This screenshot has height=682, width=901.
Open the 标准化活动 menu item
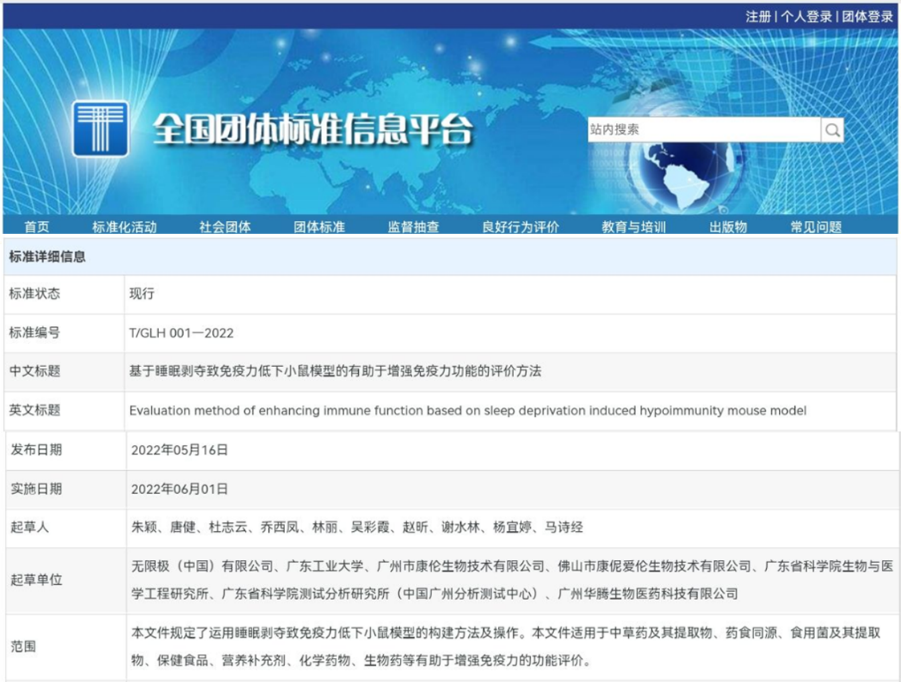(124, 227)
